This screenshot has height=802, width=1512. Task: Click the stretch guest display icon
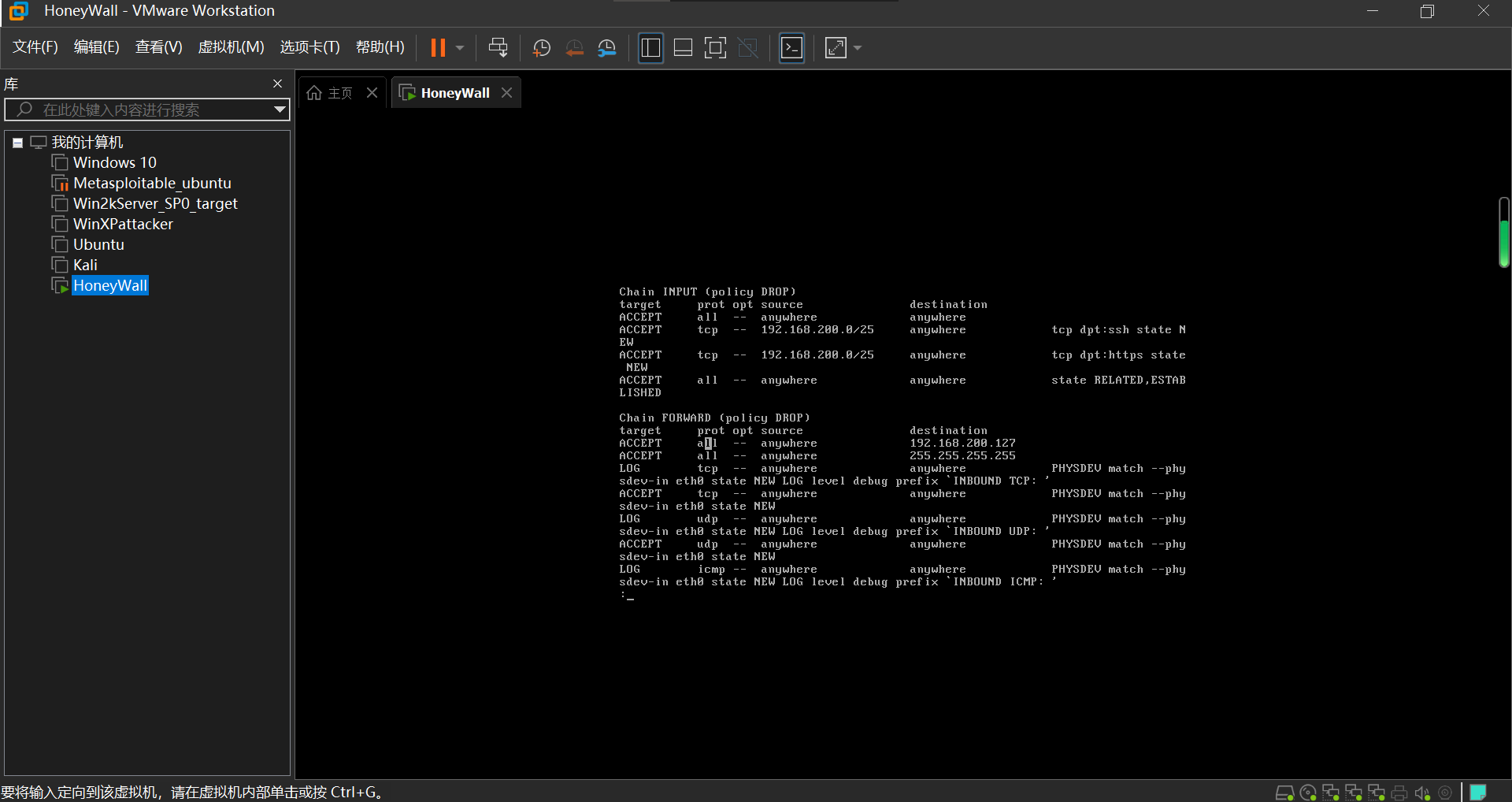836,48
